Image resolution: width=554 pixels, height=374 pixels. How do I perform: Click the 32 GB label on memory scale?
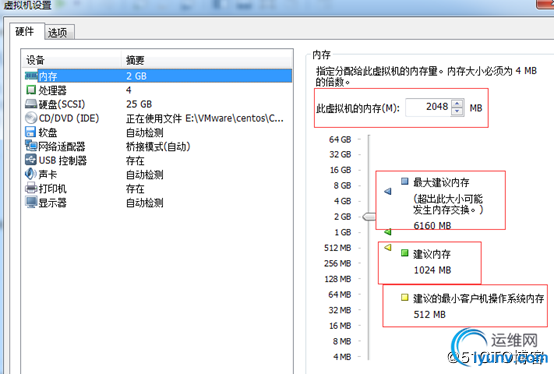point(340,154)
